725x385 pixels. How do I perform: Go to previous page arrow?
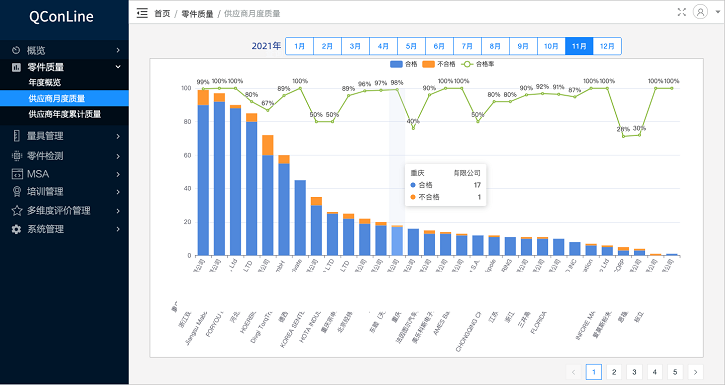(x=573, y=372)
